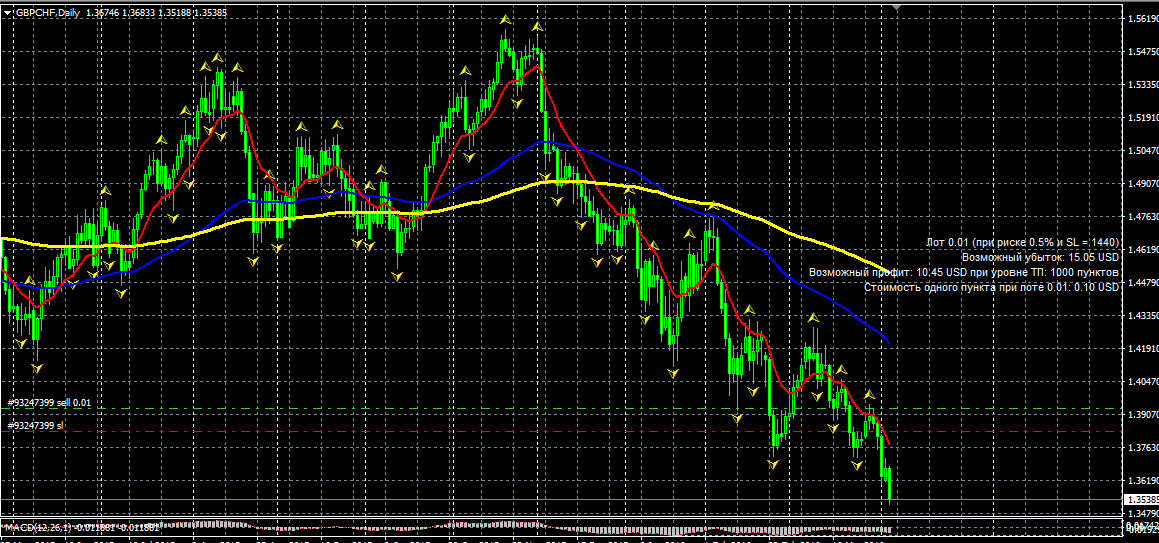The height and width of the screenshot is (543, 1159).
Task: Click the GBPCHF,Daily chart title
Action: 47,13
